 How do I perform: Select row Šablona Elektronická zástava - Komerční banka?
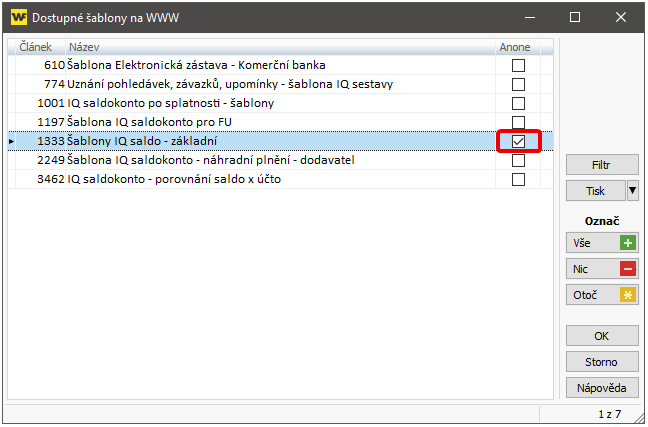[x=280, y=65]
